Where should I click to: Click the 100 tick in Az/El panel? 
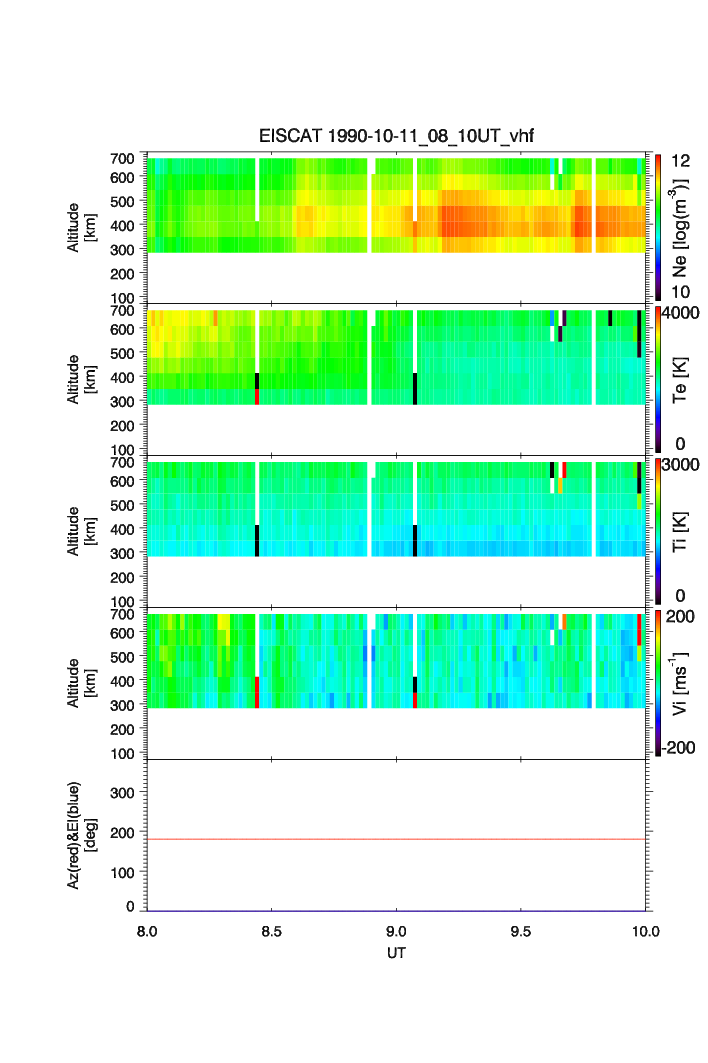click(x=122, y=873)
